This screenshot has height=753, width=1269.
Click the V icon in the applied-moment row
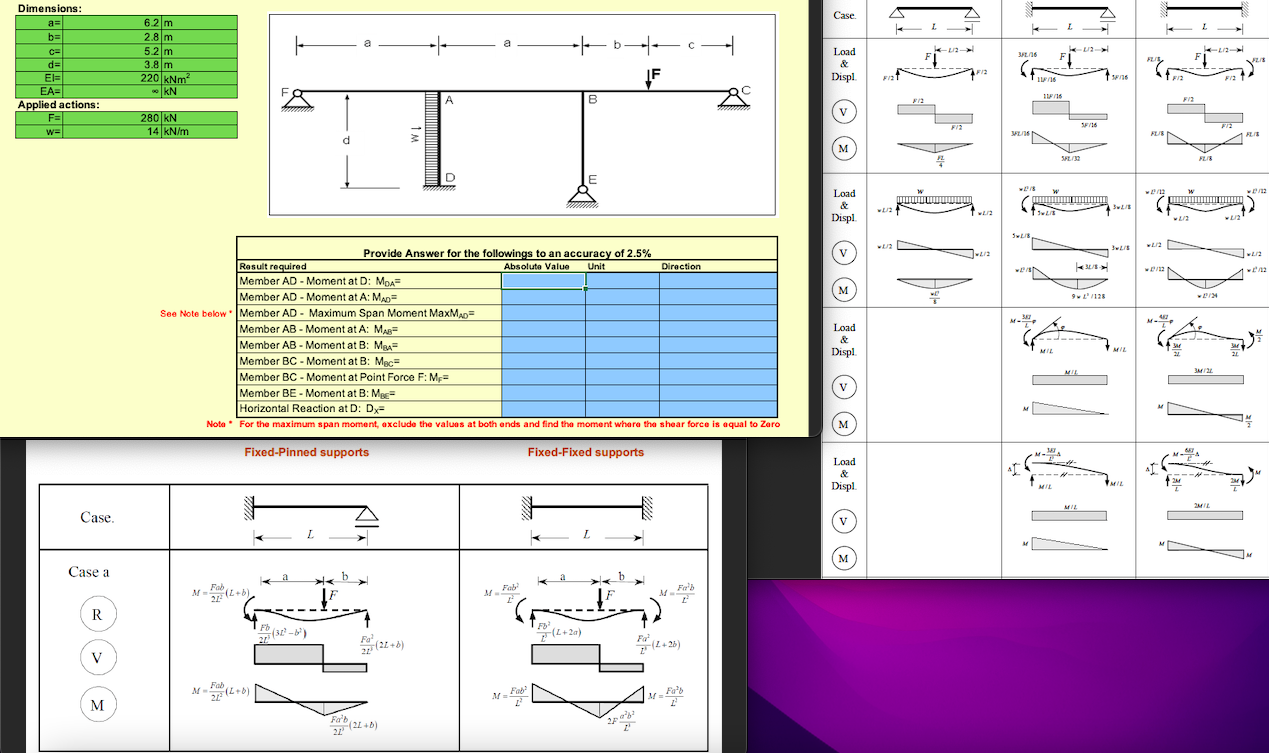844,387
